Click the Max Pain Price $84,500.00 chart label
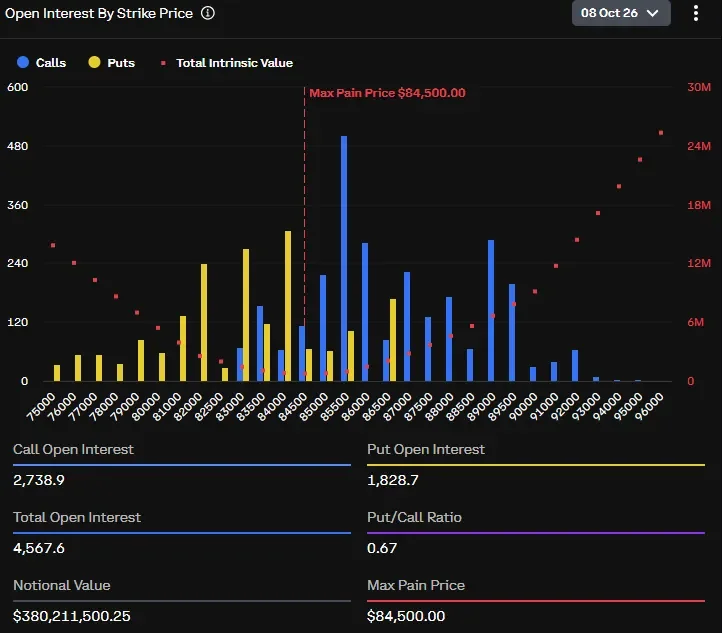 387,93
